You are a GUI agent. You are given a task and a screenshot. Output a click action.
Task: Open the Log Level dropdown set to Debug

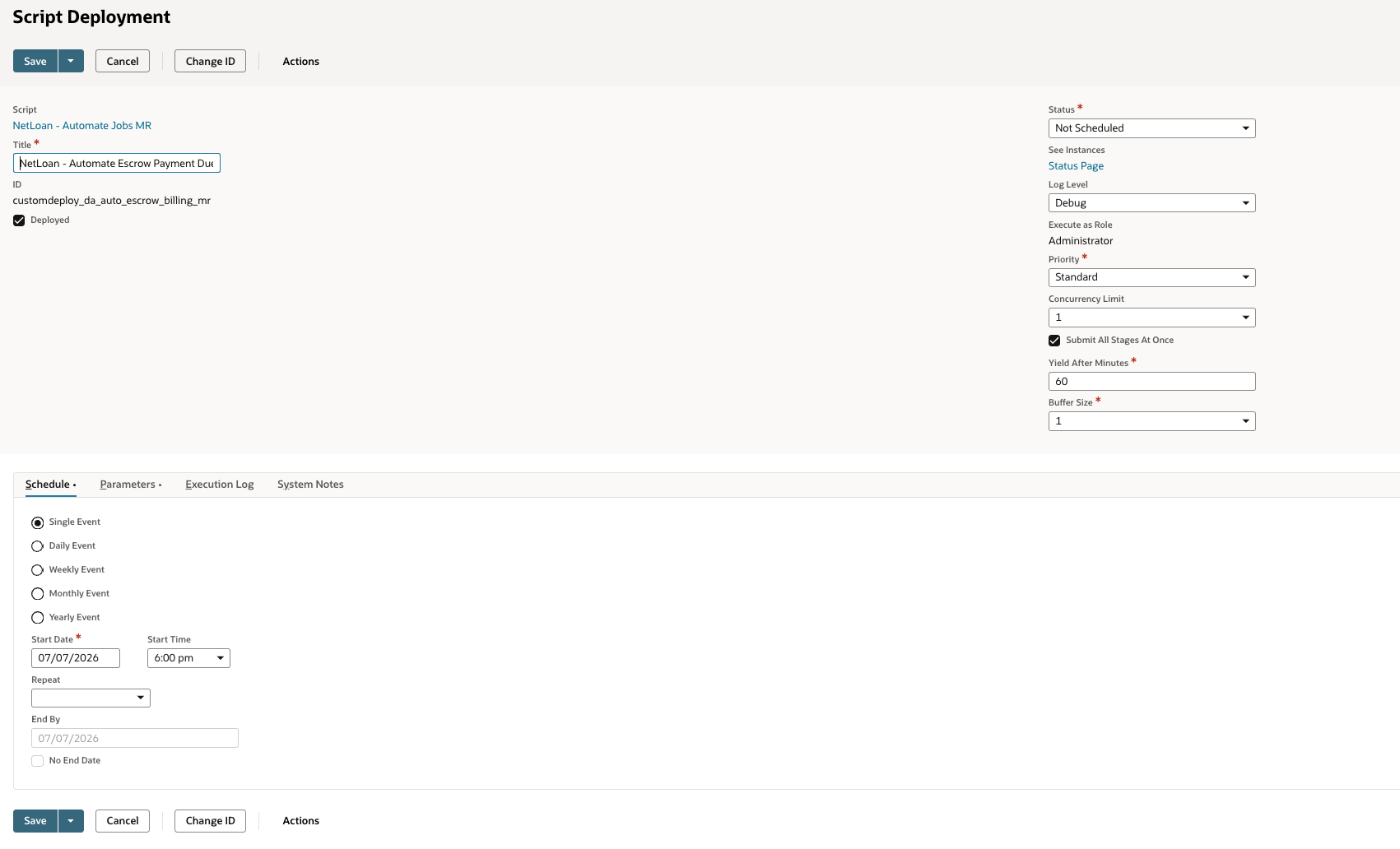click(x=1151, y=203)
